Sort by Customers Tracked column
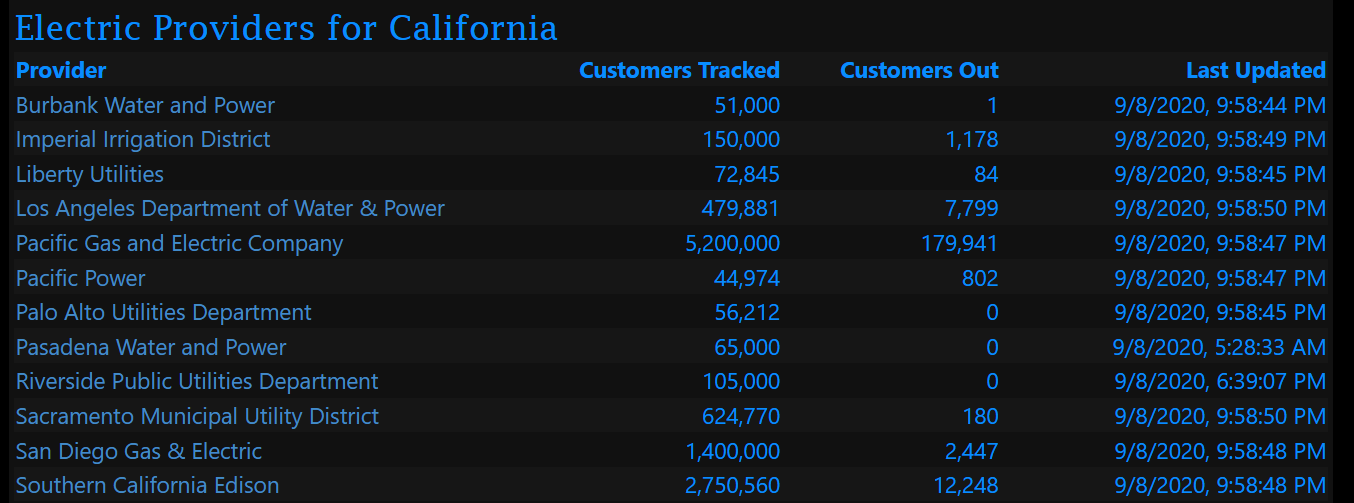The width and height of the screenshot is (1354, 503). [x=679, y=70]
